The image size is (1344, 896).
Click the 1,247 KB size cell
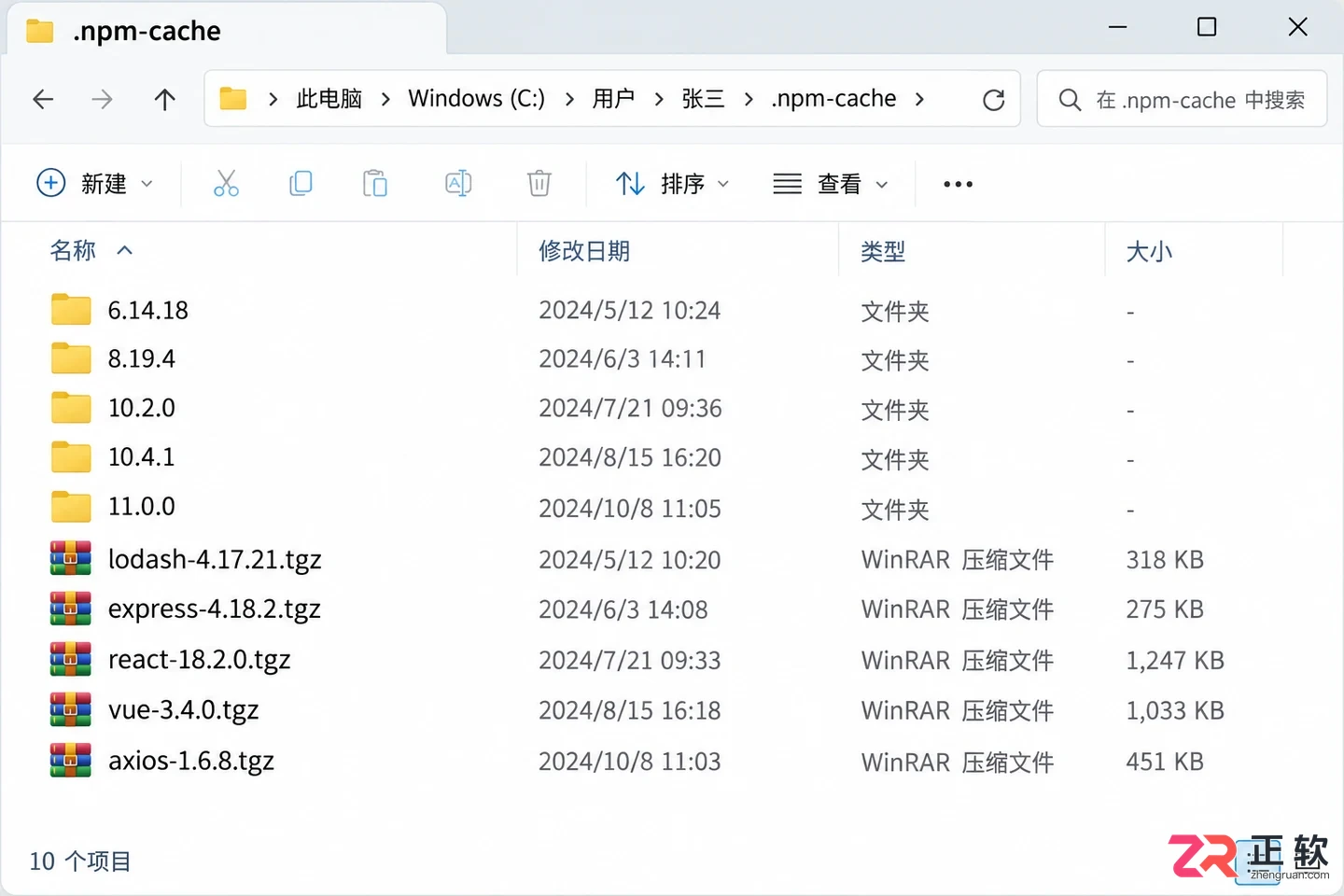(x=1175, y=660)
